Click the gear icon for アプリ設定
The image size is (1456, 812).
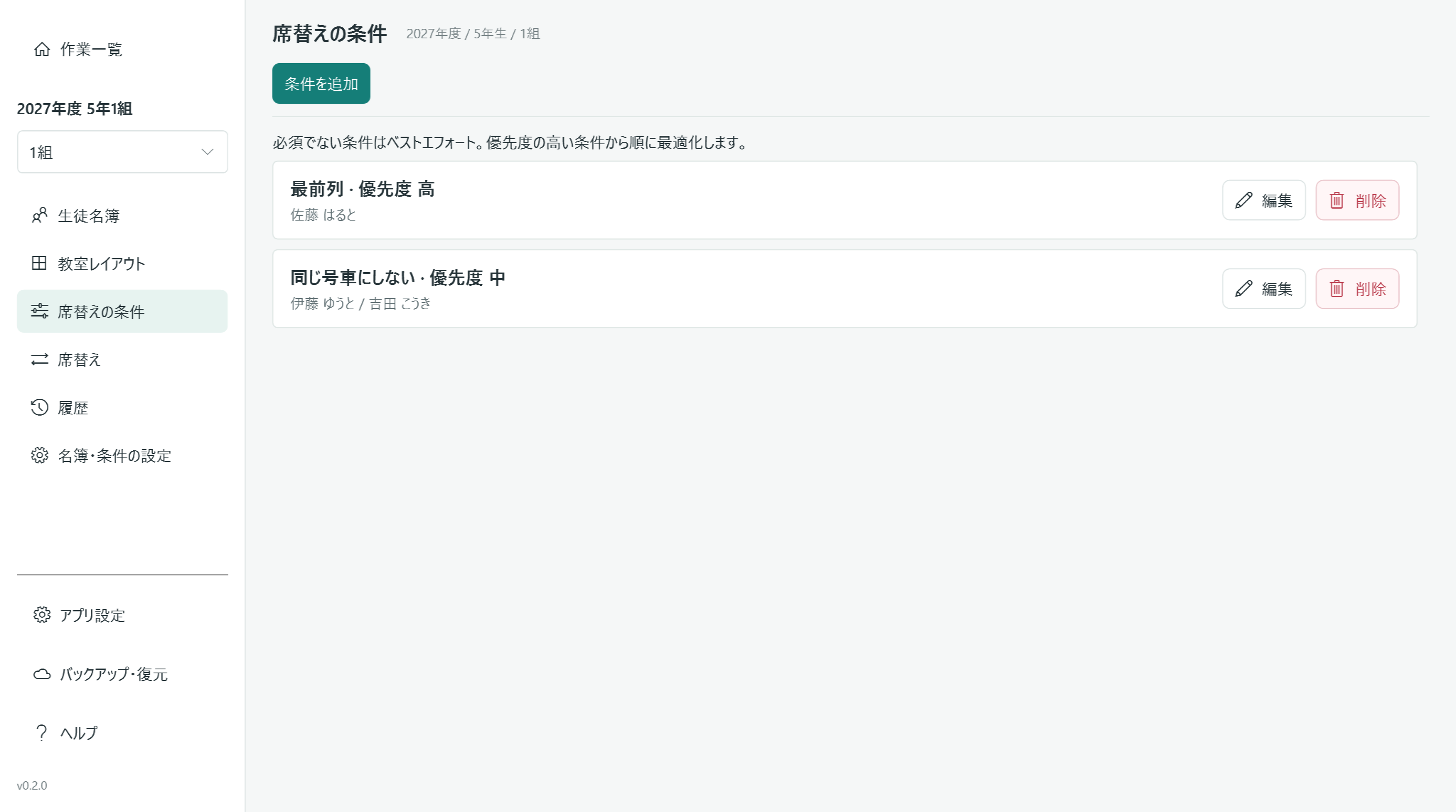pyautogui.click(x=42, y=615)
